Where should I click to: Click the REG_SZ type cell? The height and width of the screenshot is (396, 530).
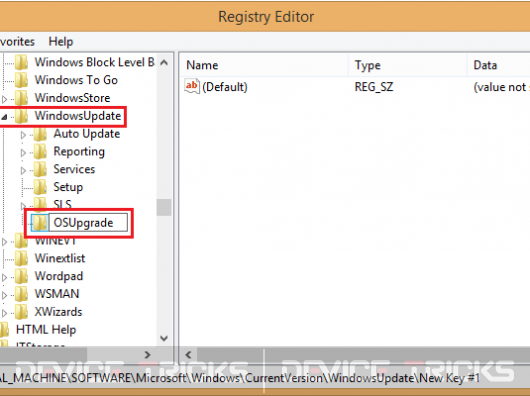[x=374, y=87]
